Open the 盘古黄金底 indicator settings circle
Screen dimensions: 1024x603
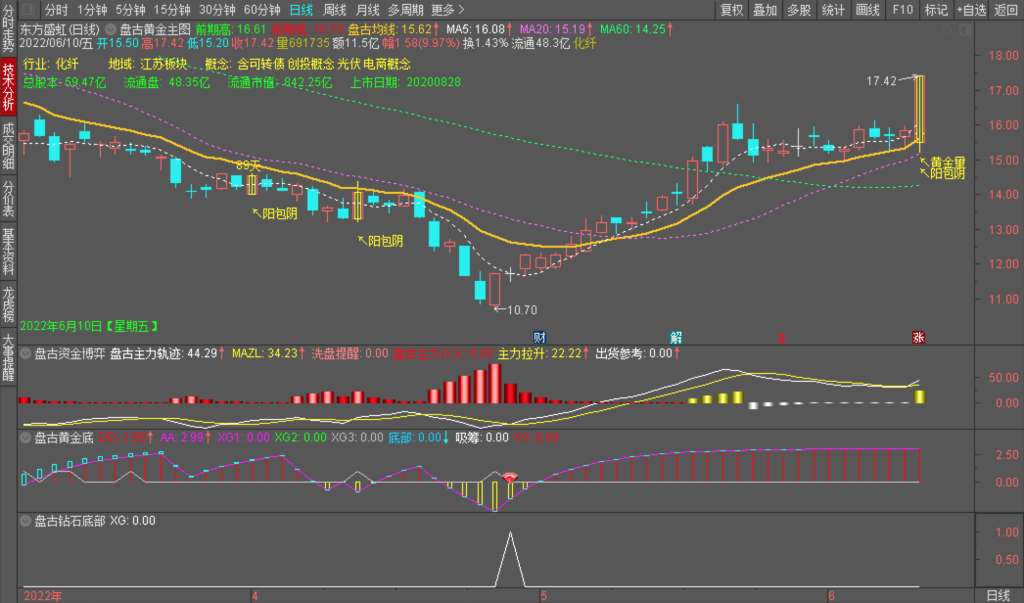click(26, 437)
